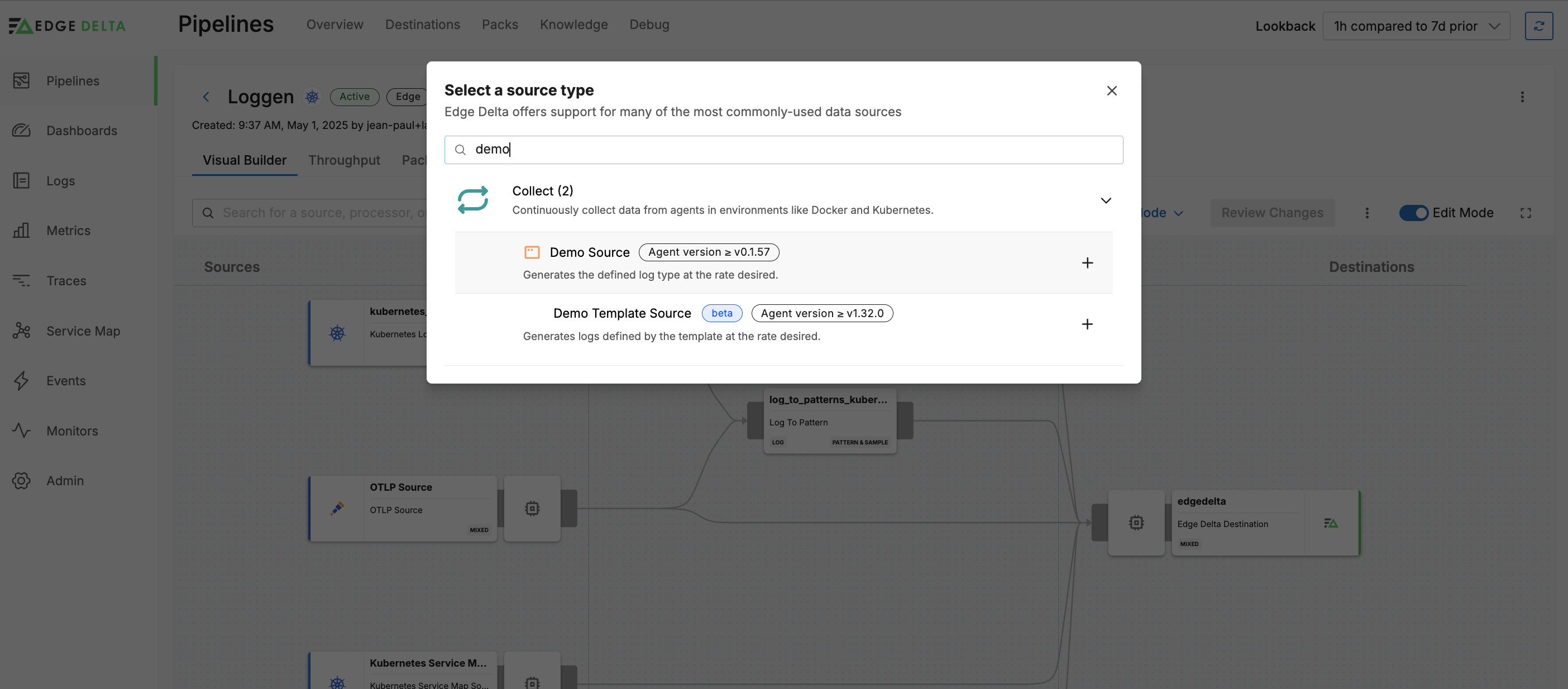This screenshot has width=1568, height=689.
Task: Click the 'Agent version ≥ v1.32.0' badge
Action: coord(822,313)
